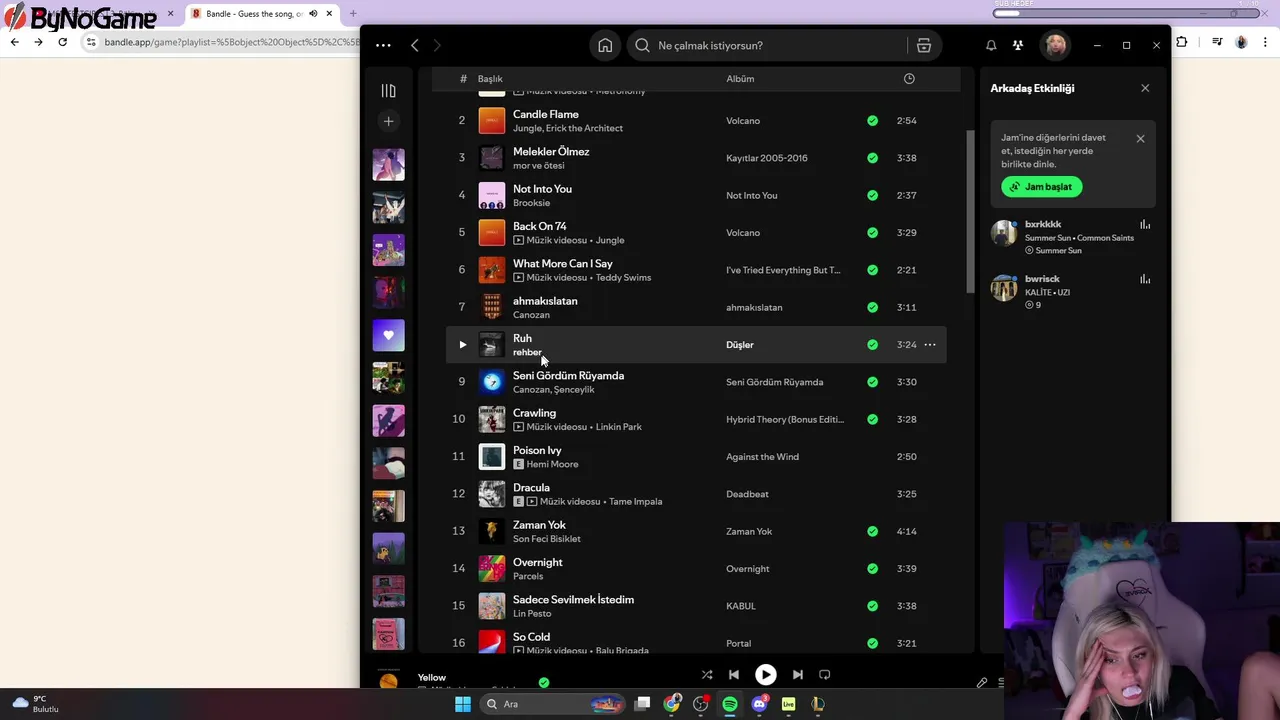The width and height of the screenshot is (1280, 720).
Task: Toggle the saved checkmark for Sadece Sevilmek İstedim
Action: click(873, 606)
